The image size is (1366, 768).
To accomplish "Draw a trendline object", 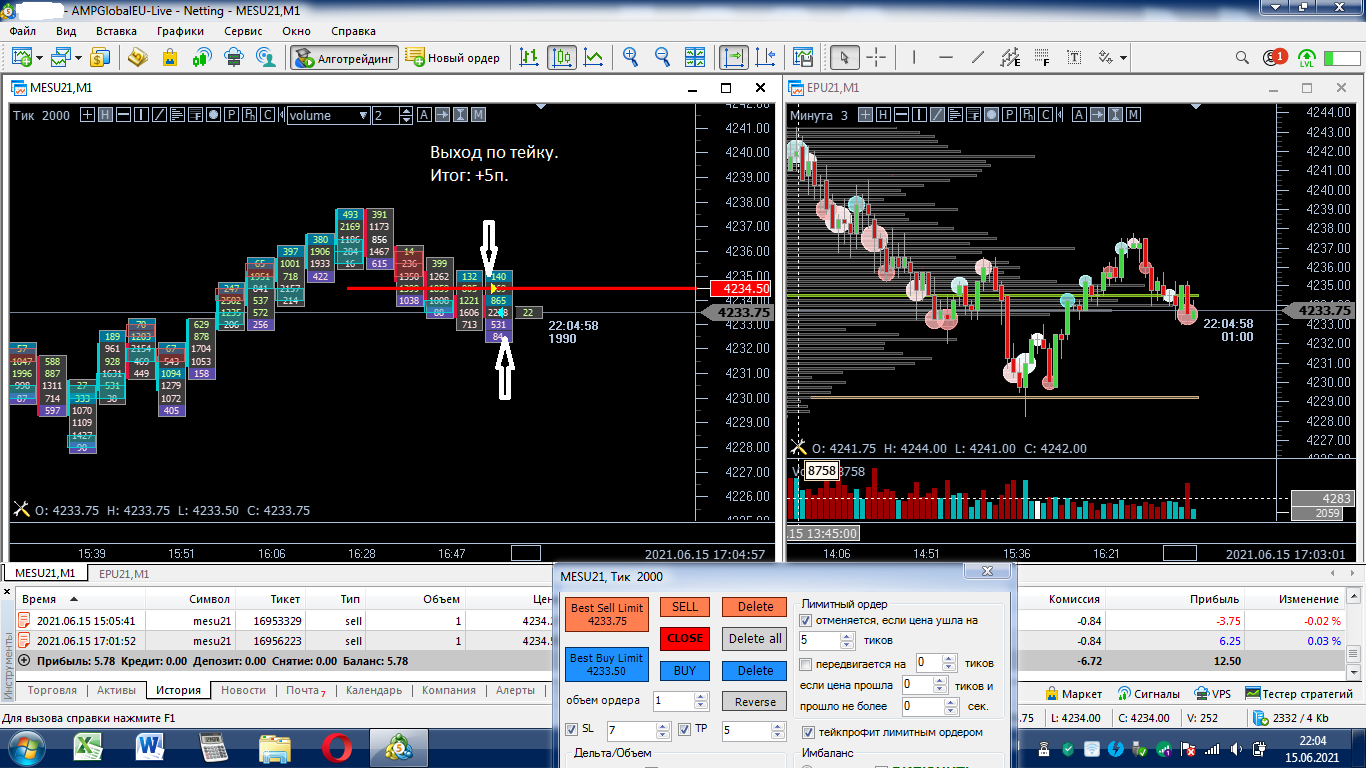I will (978, 57).
